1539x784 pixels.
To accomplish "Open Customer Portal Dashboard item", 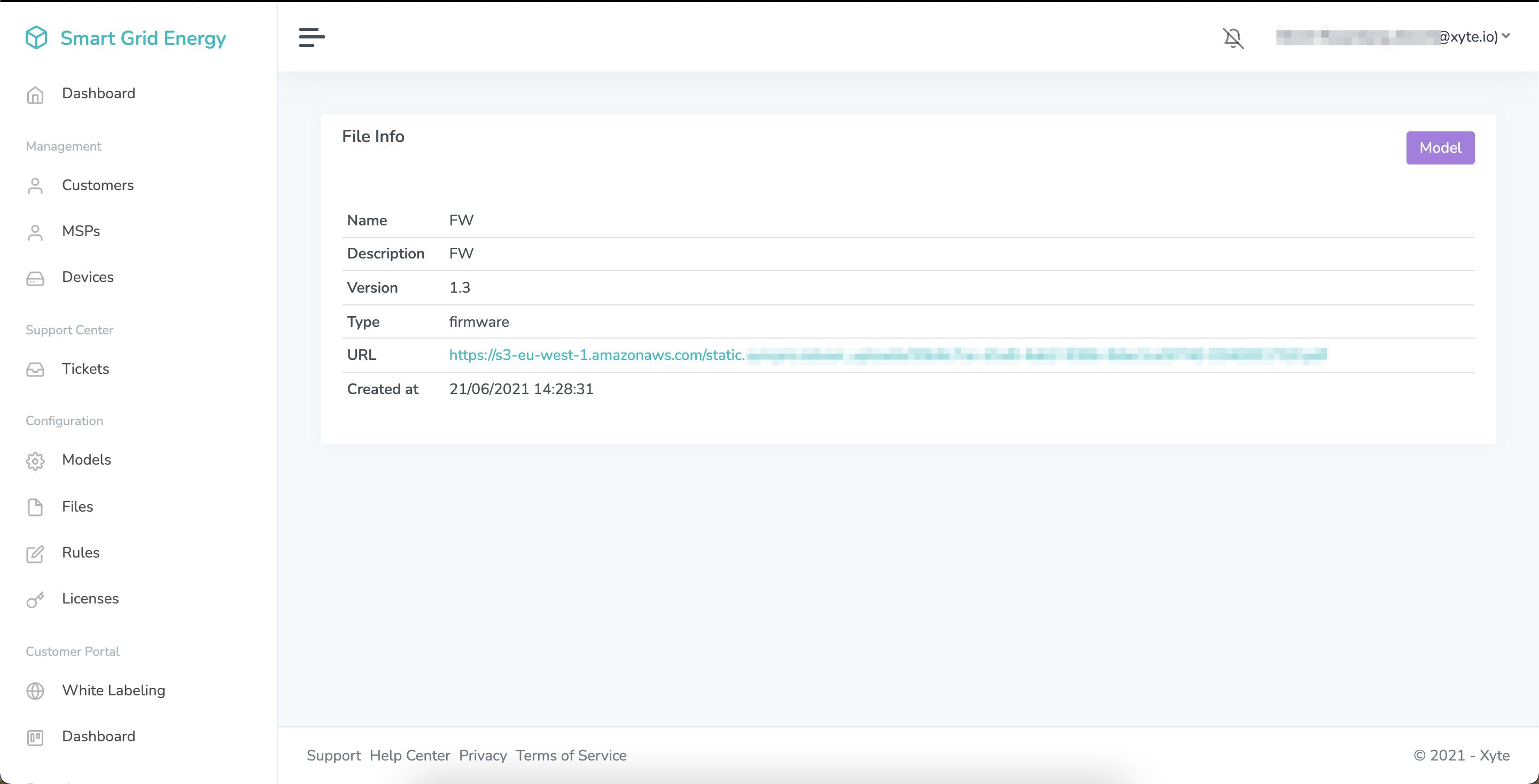I will click(98, 736).
